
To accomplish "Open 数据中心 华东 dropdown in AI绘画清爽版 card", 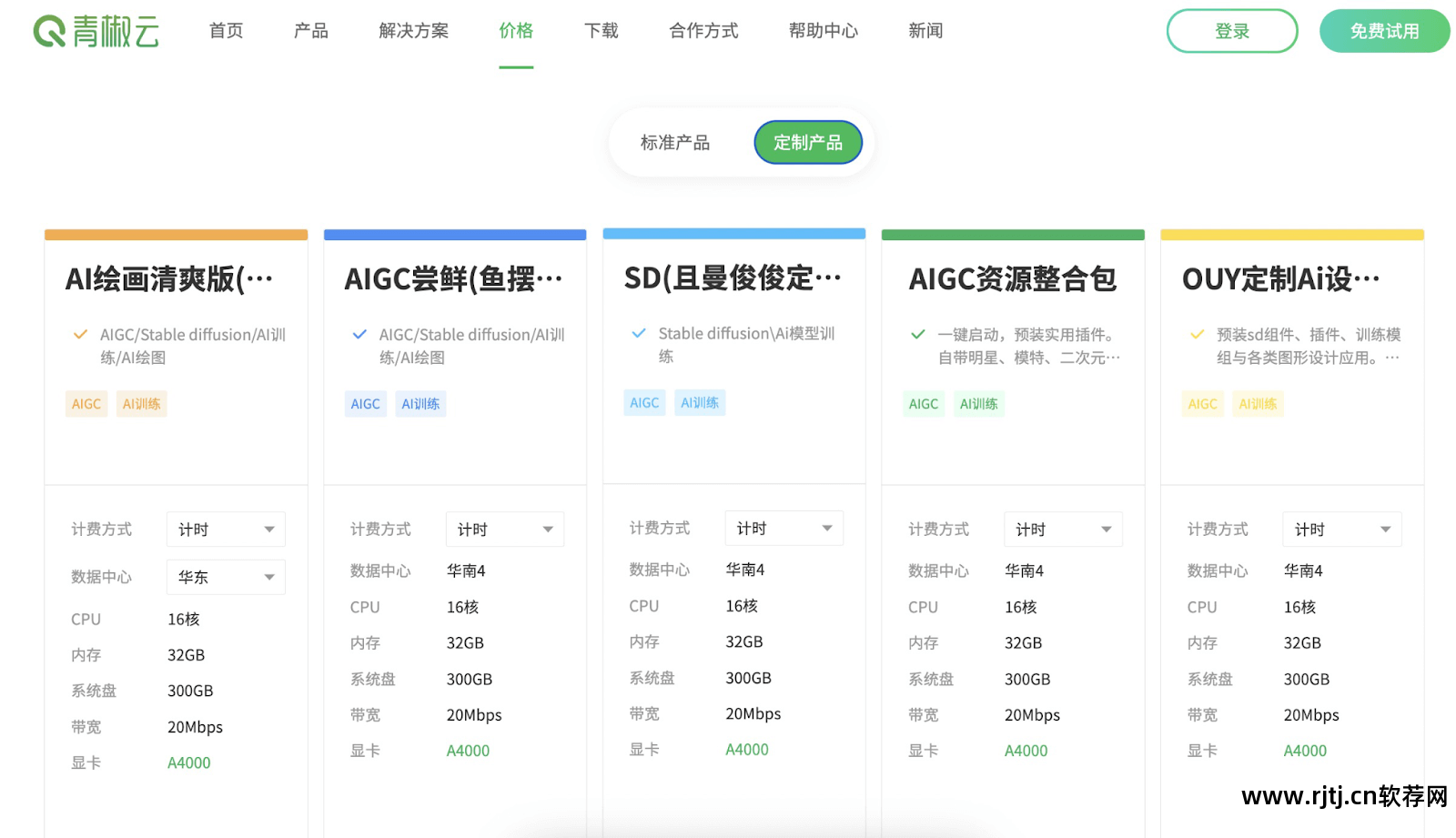I will (x=226, y=577).
